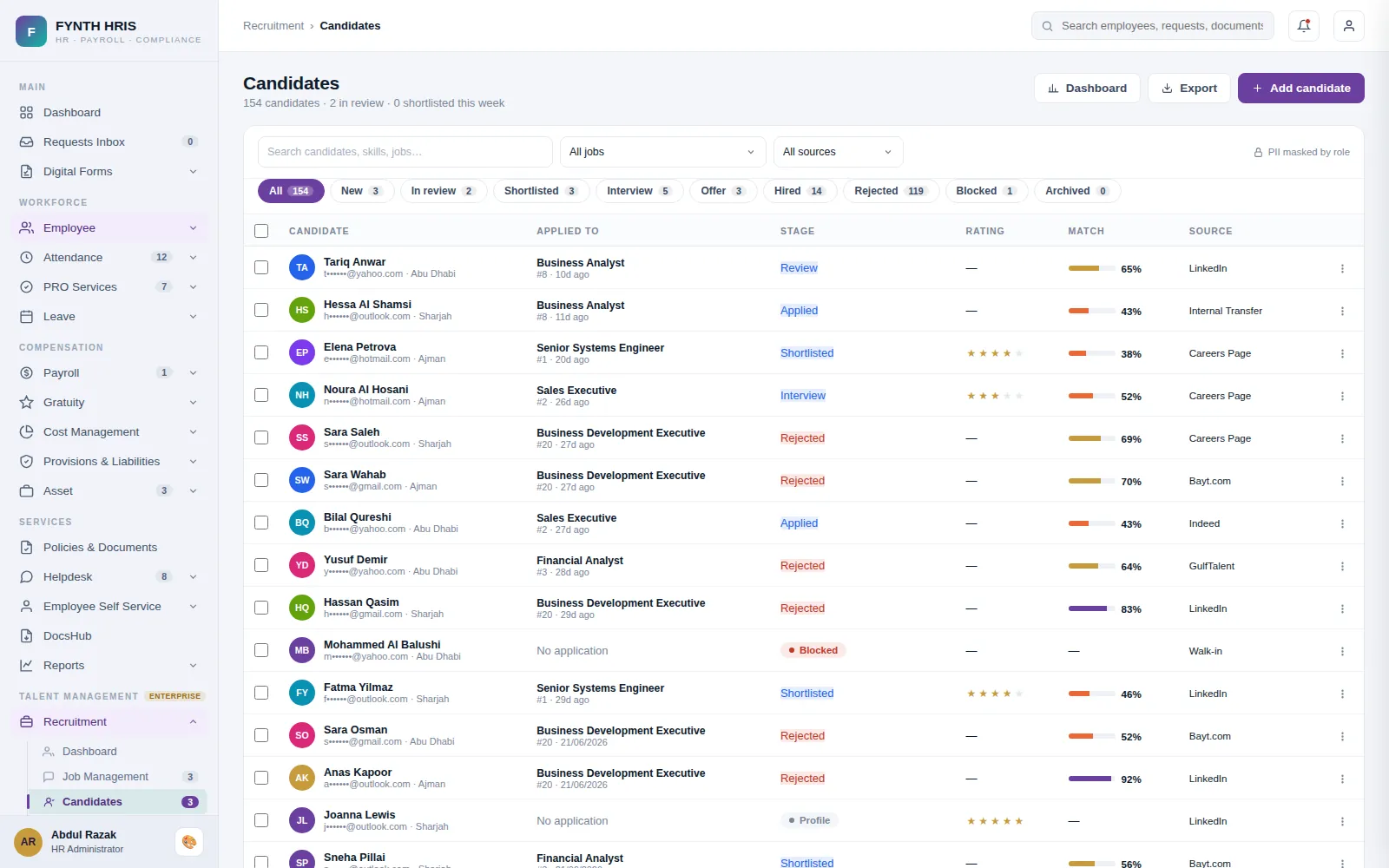
Task: Click the FYNTH HRIS logo icon
Action: point(31,31)
